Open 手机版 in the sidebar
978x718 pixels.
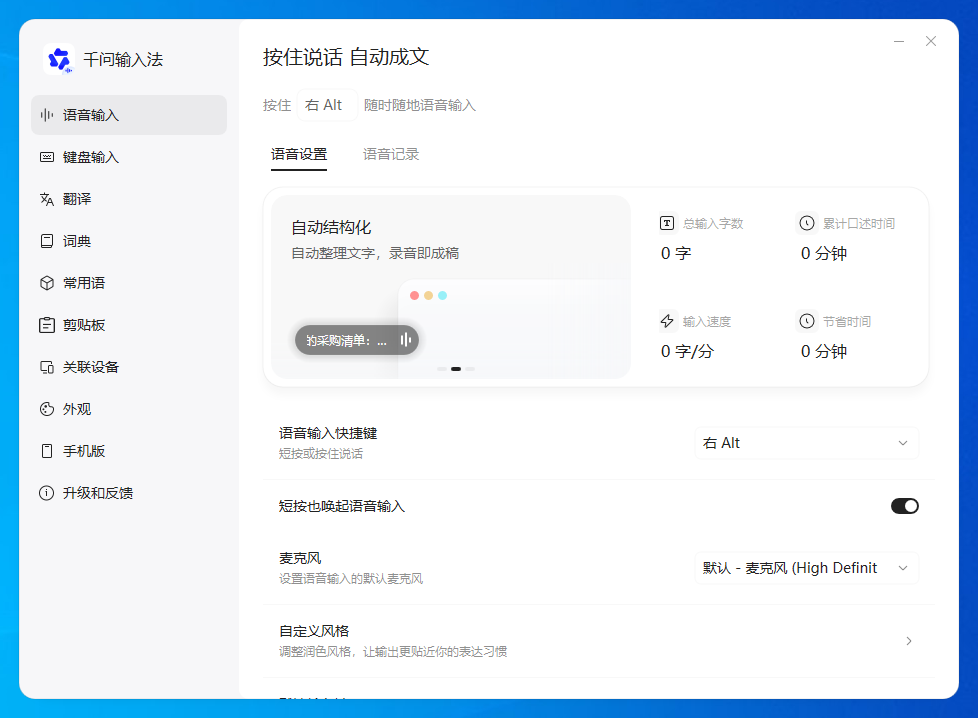click(x=129, y=451)
